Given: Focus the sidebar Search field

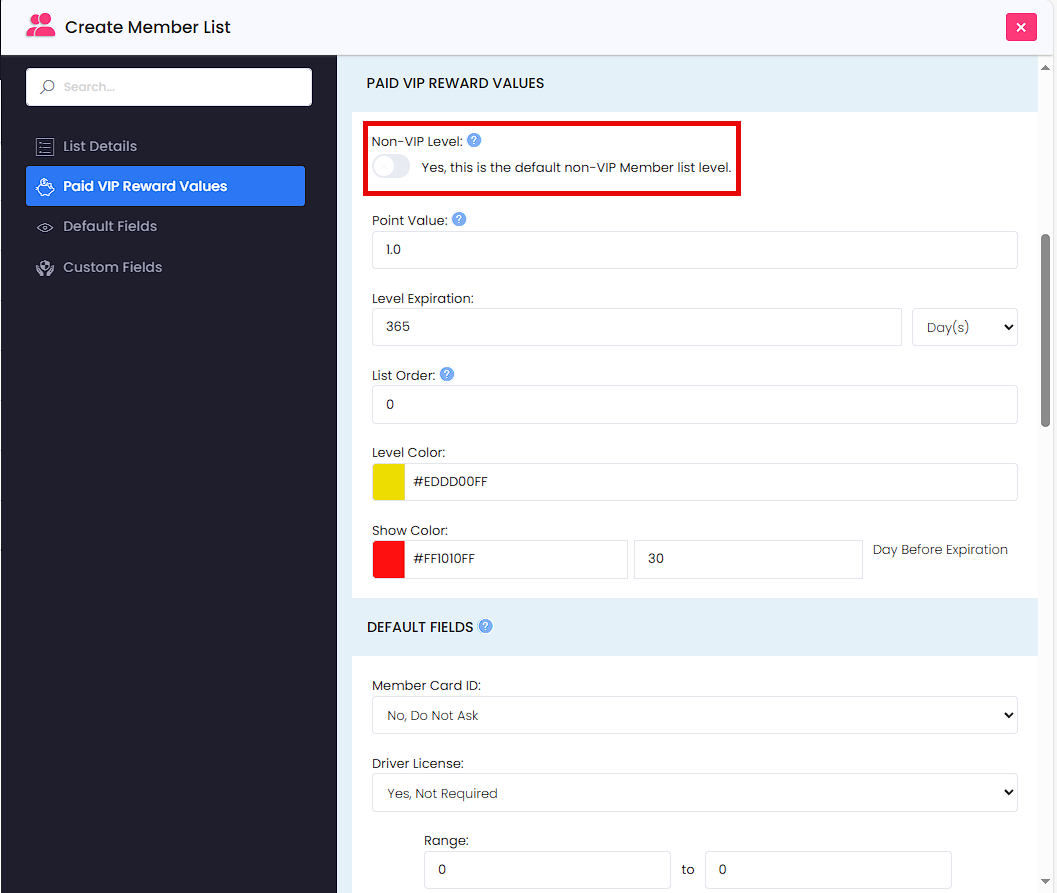Looking at the screenshot, I should point(169,87).
